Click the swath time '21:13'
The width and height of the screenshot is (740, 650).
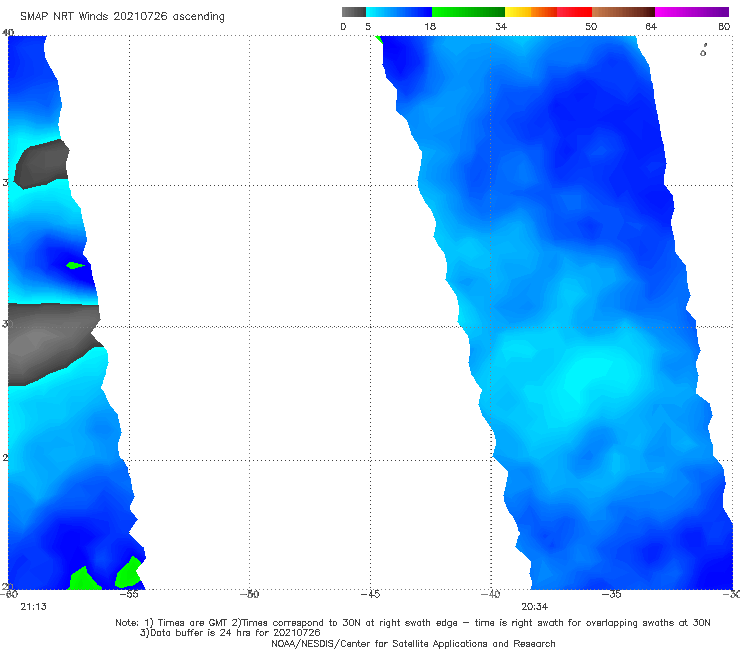click(34, 607)
